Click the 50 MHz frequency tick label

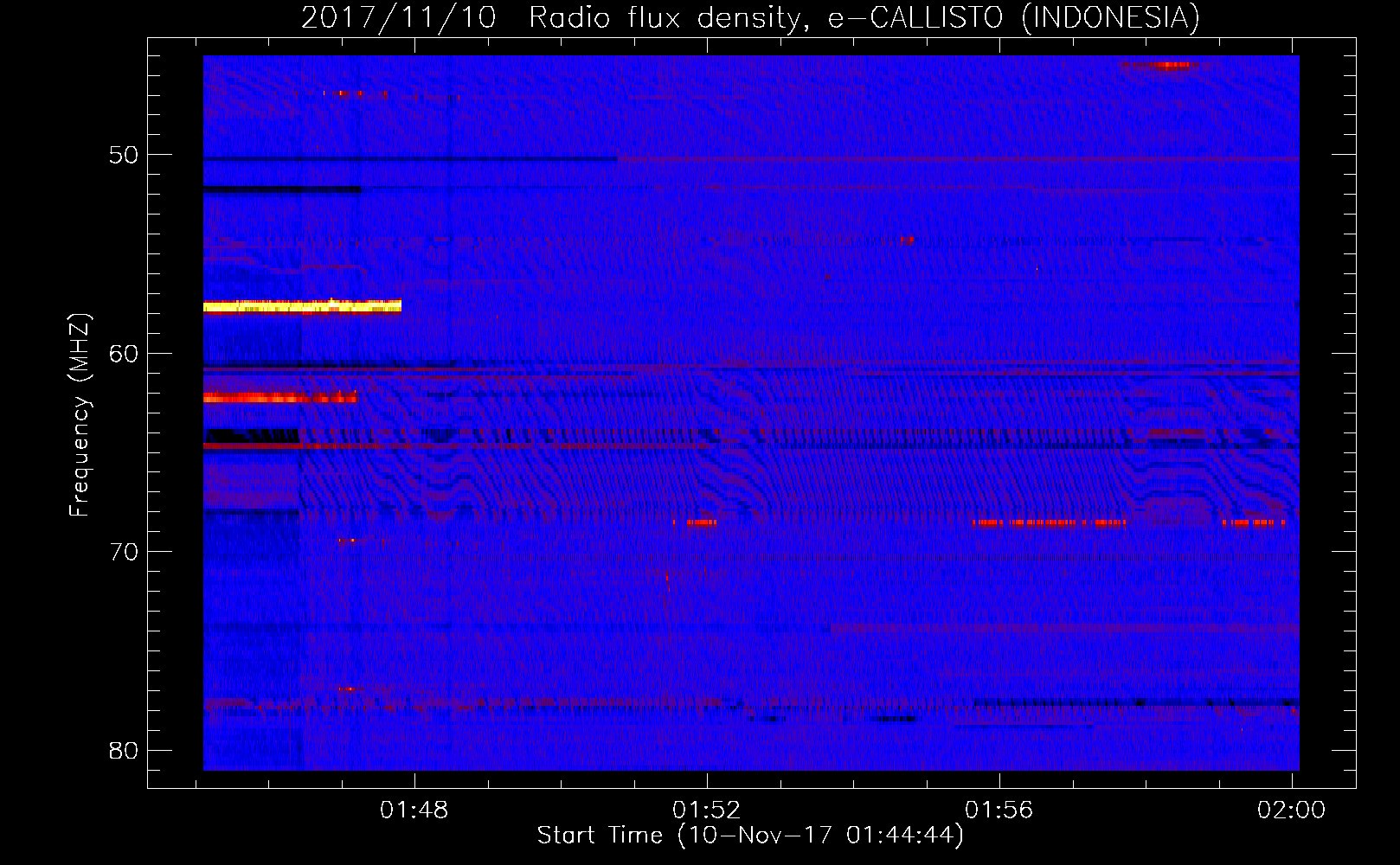(124, 155)
